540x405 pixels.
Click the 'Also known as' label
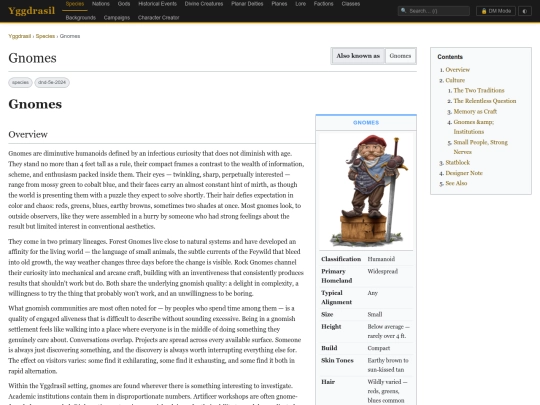pyautogui.click(x=358, y=56)
